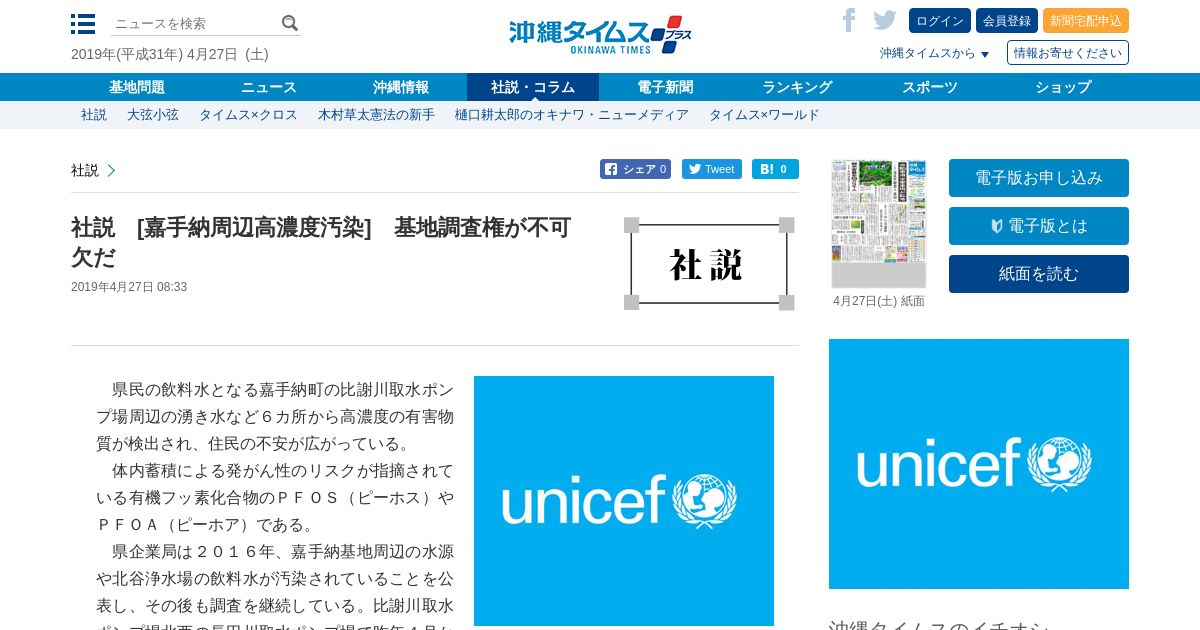Tweet the article with Tweet button

[712, 169]
